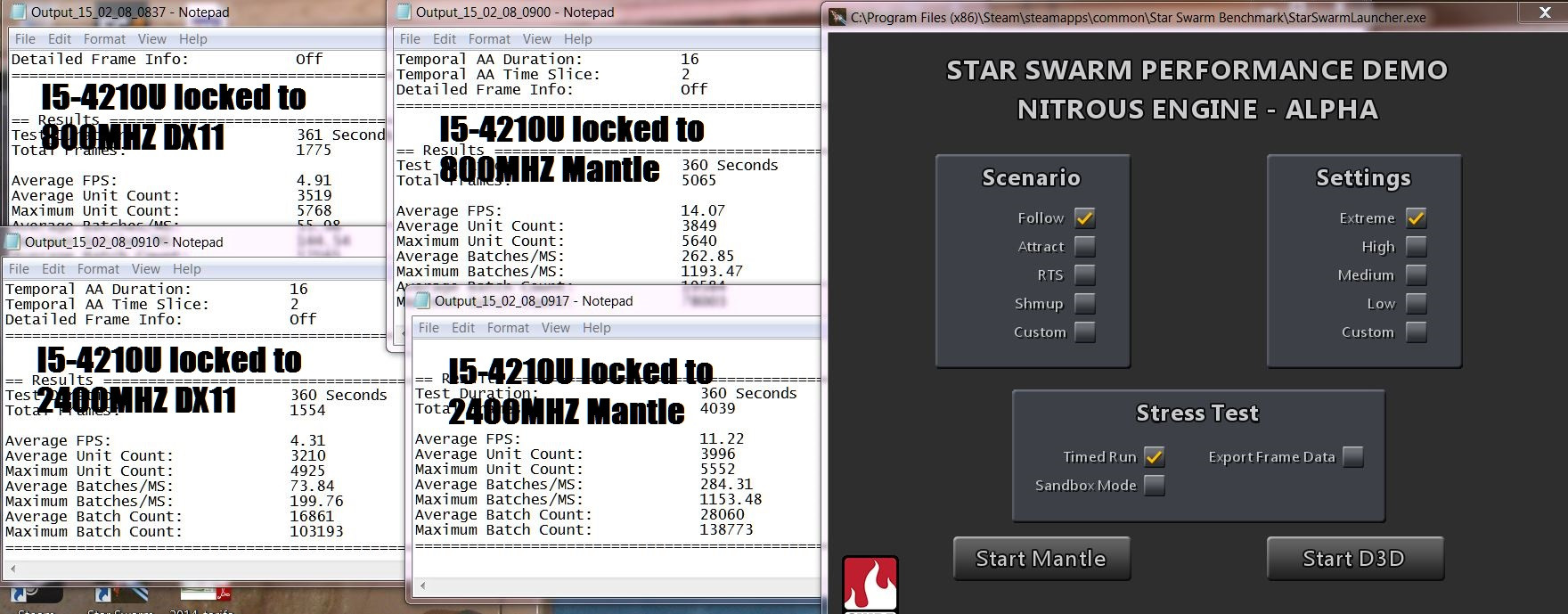Click the Average FPS value 4.31
Screen dimensions: 1568x614
(307, 441)
